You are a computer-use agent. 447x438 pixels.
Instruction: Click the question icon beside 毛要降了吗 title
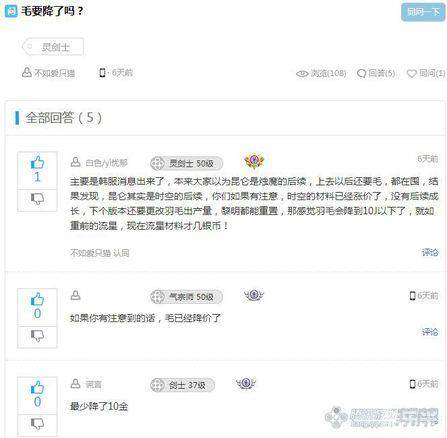coord(11,11)
